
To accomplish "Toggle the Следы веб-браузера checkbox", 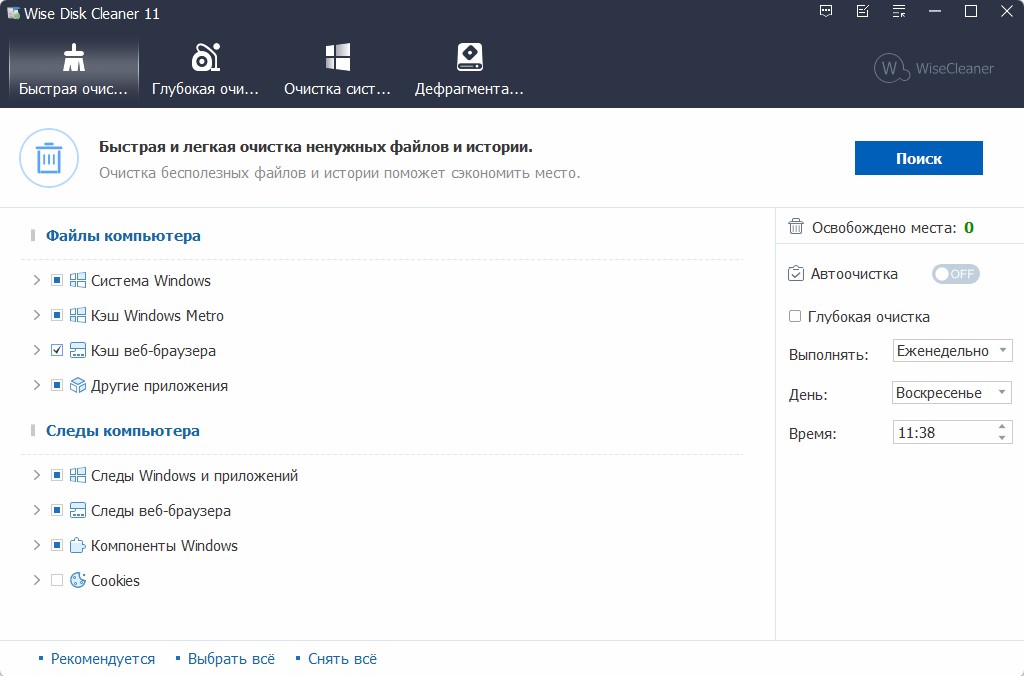I will (57, 511).
